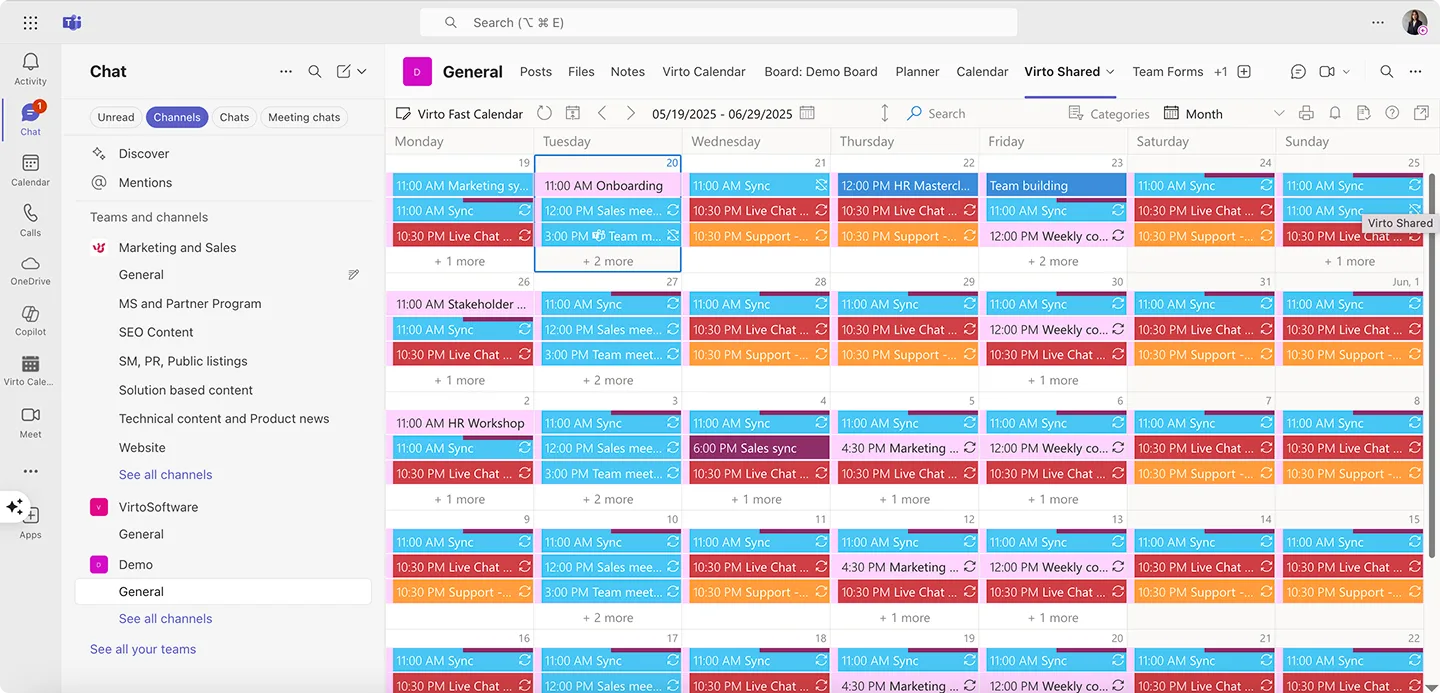Switch on the Chats filter pill

click(x=234, y=117)
